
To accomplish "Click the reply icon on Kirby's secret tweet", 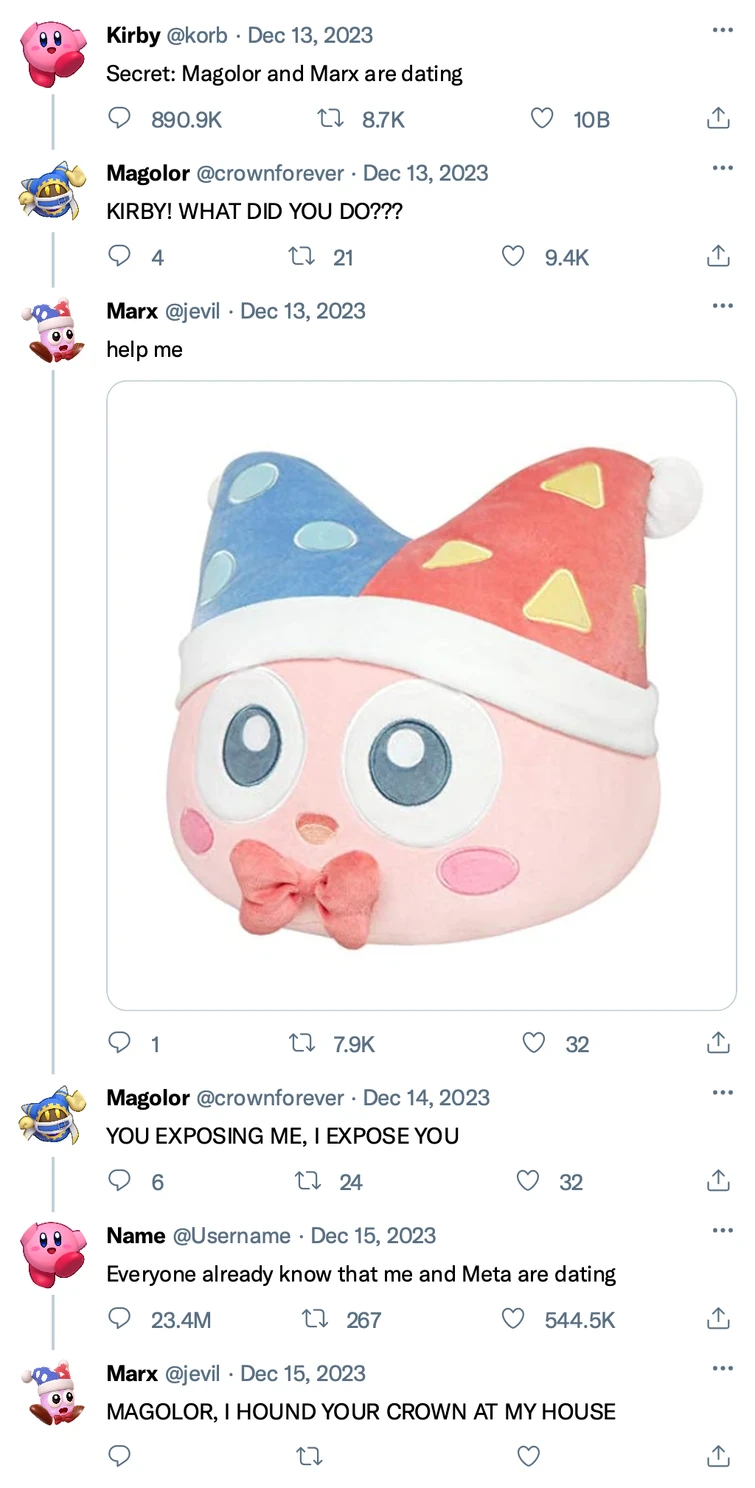I will tap(119, 117).
